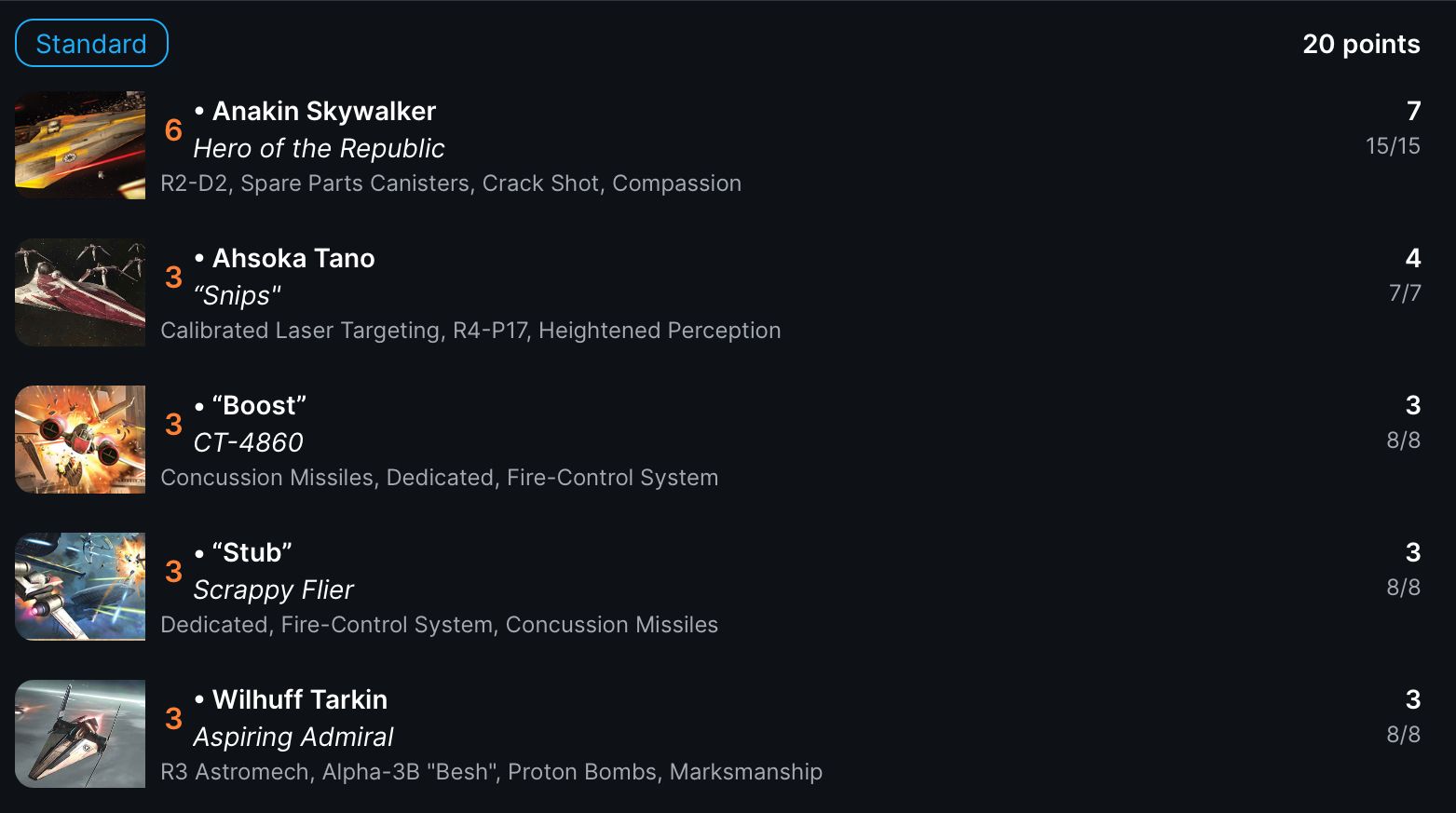
Task: Click Anakin's initiative value 6
Action: (173, 130)
